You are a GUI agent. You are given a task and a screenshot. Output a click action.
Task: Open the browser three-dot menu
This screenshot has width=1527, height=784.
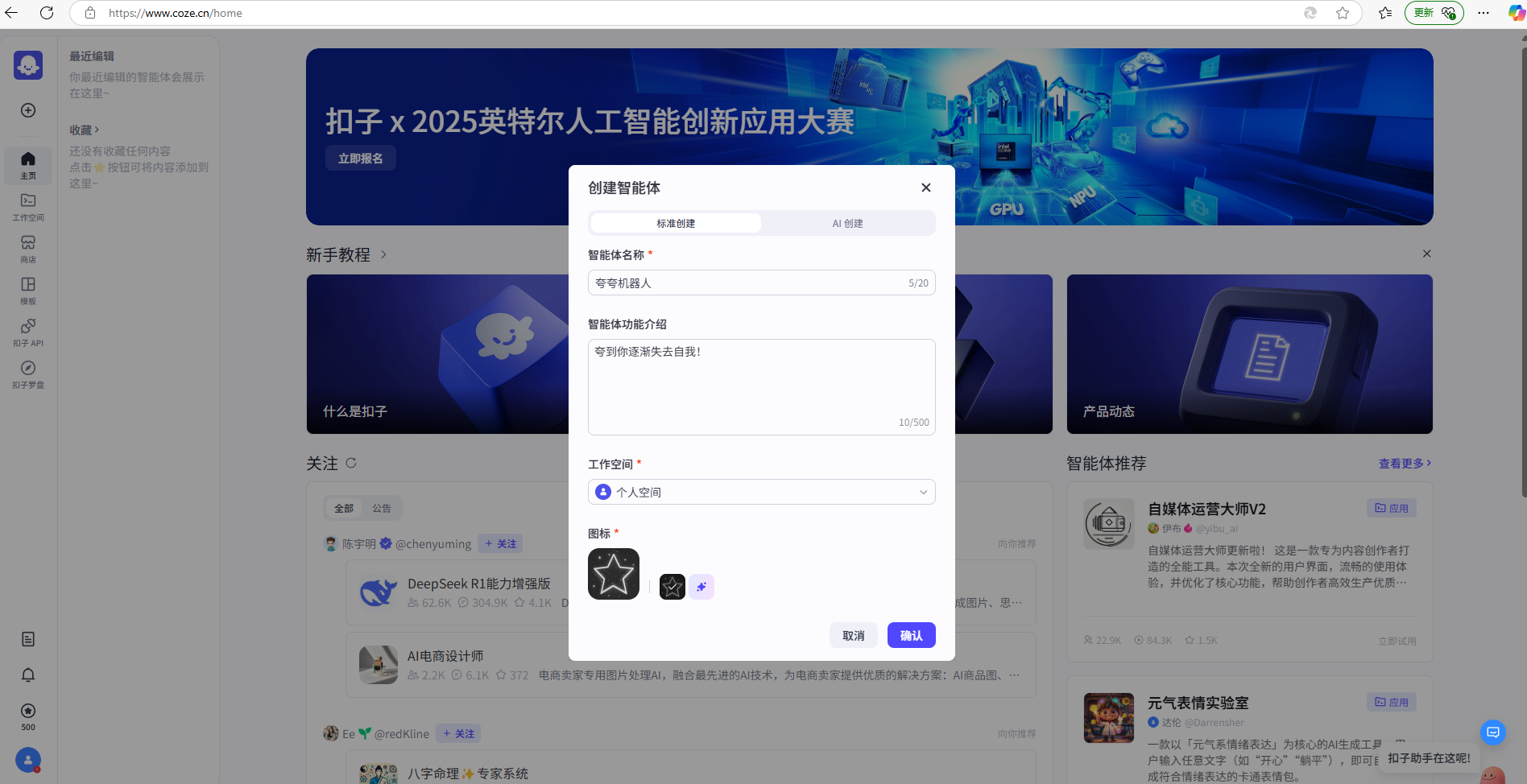[1484, 13]
